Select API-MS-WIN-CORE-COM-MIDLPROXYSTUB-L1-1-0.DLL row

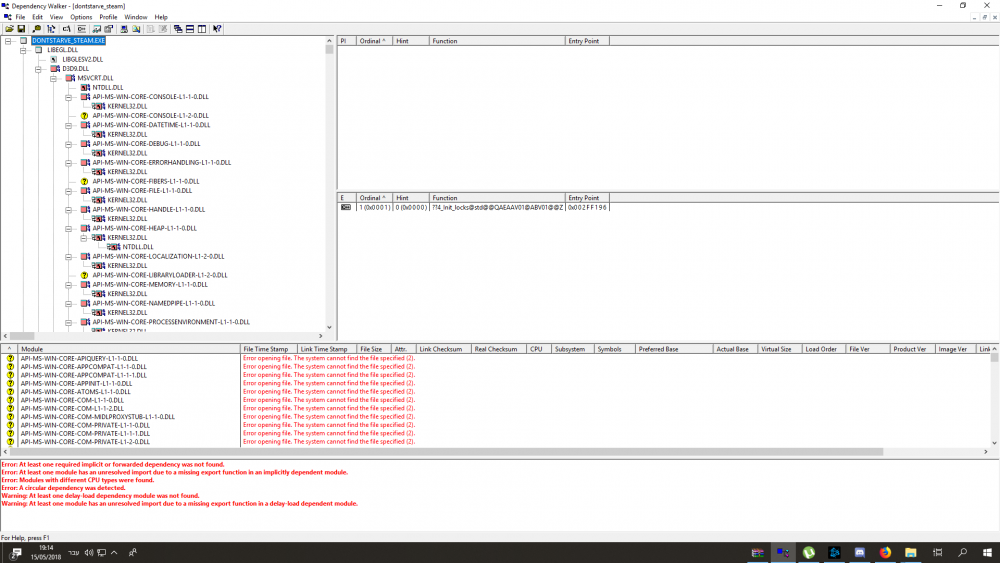pyautogui.click(x=98, y=417)
